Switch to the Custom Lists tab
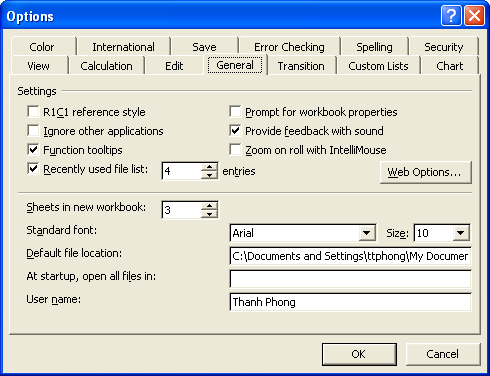The height and width of the screenshot is (376, 490). tap(378, 66)
